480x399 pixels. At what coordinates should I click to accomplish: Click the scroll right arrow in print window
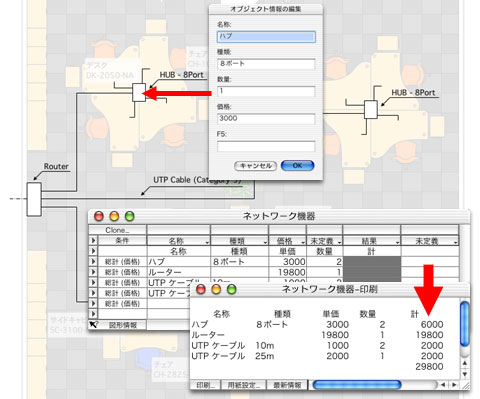pos(454,385)
